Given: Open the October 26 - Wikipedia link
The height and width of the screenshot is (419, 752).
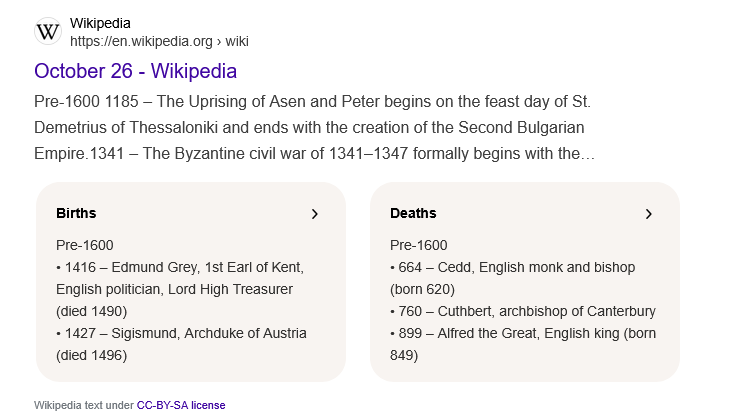Looking at the screenshot, I should coord(135,71).
